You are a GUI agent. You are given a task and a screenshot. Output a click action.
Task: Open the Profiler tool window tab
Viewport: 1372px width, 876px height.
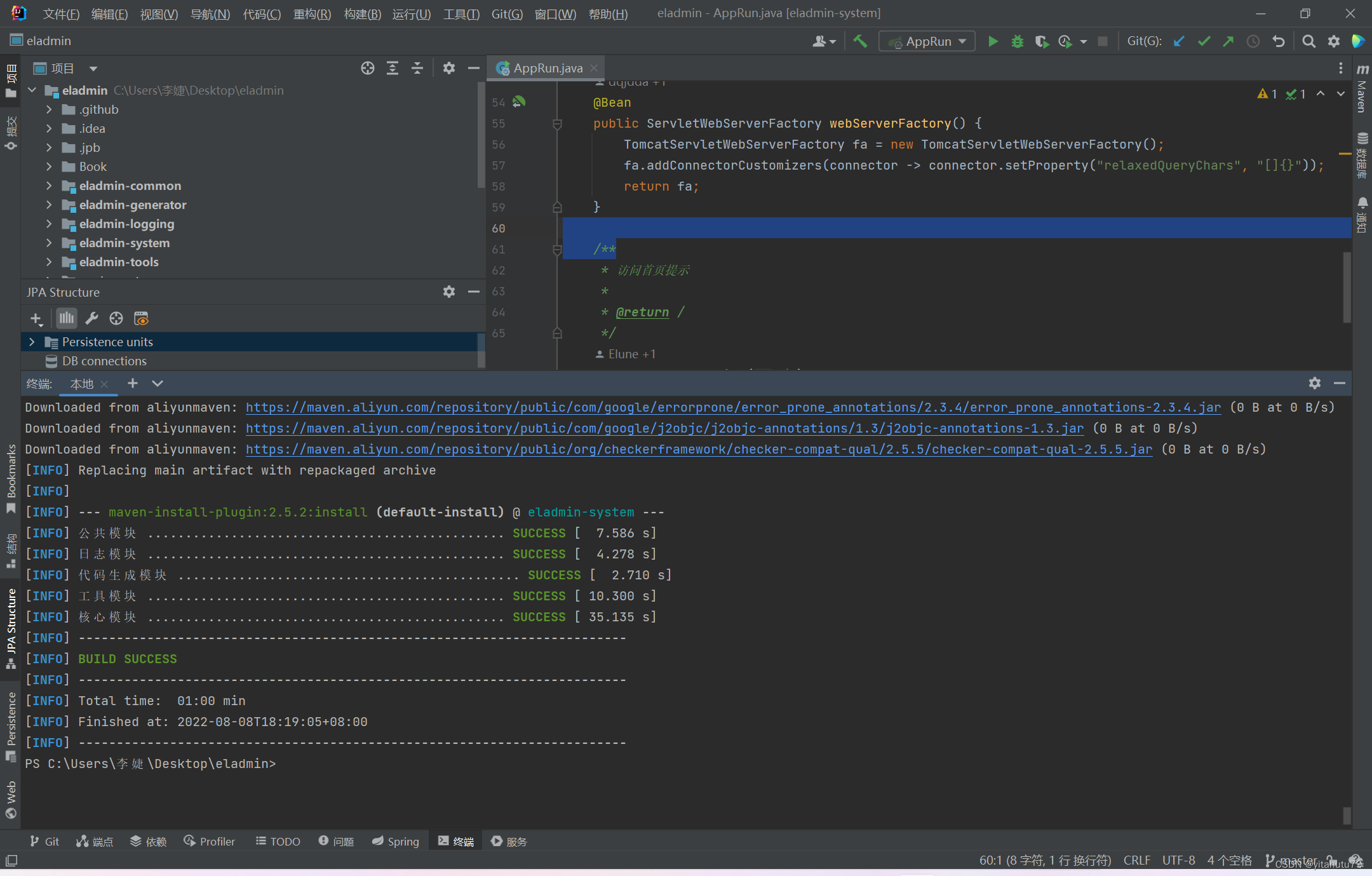[x=210, y=841]
